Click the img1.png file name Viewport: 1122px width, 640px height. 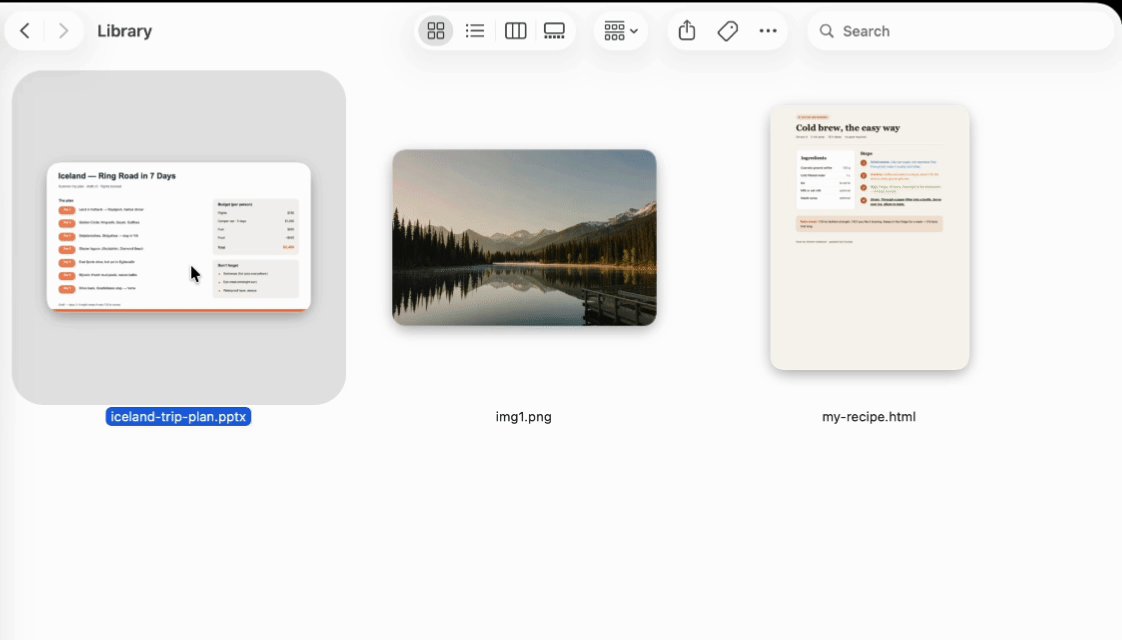tap(524, 417)
